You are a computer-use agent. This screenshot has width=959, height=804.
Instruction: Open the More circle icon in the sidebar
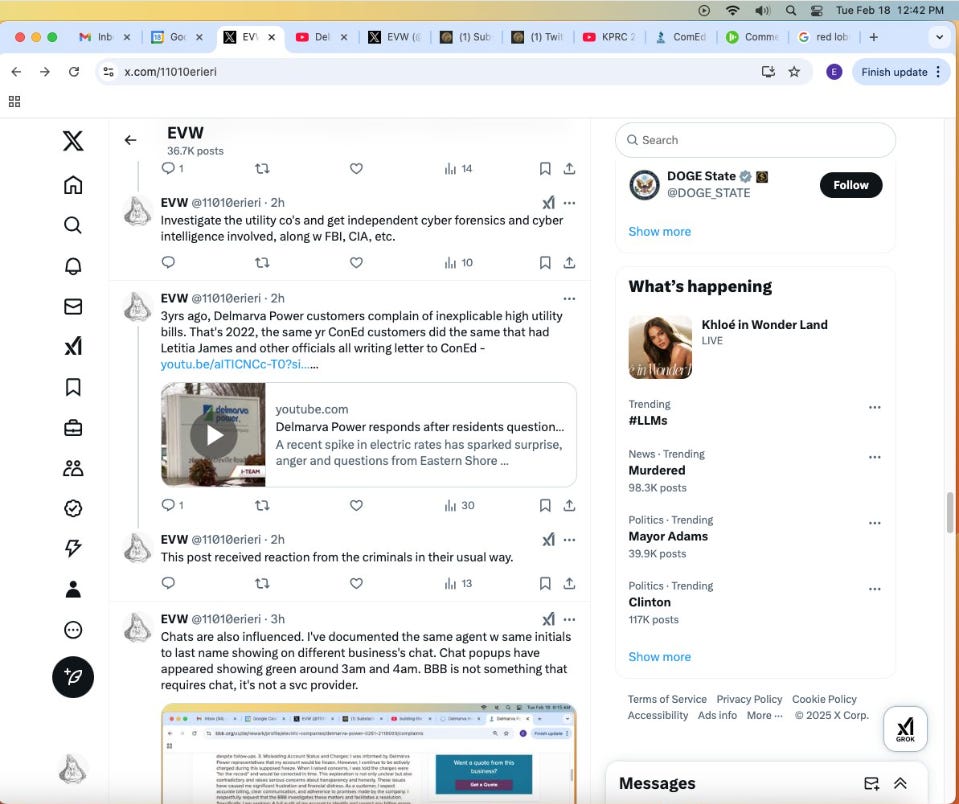pos(73,630)
